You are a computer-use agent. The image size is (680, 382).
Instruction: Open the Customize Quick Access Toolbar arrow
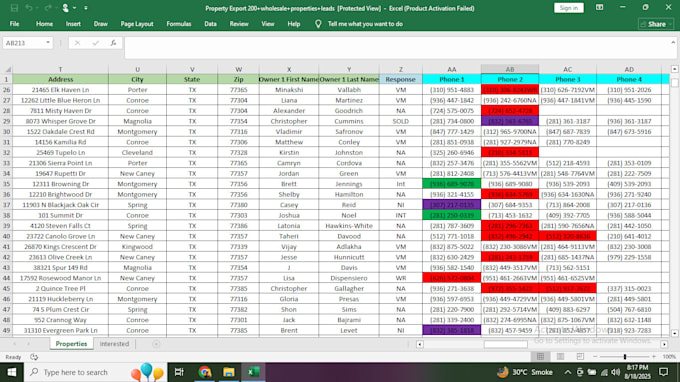[85, 8]
